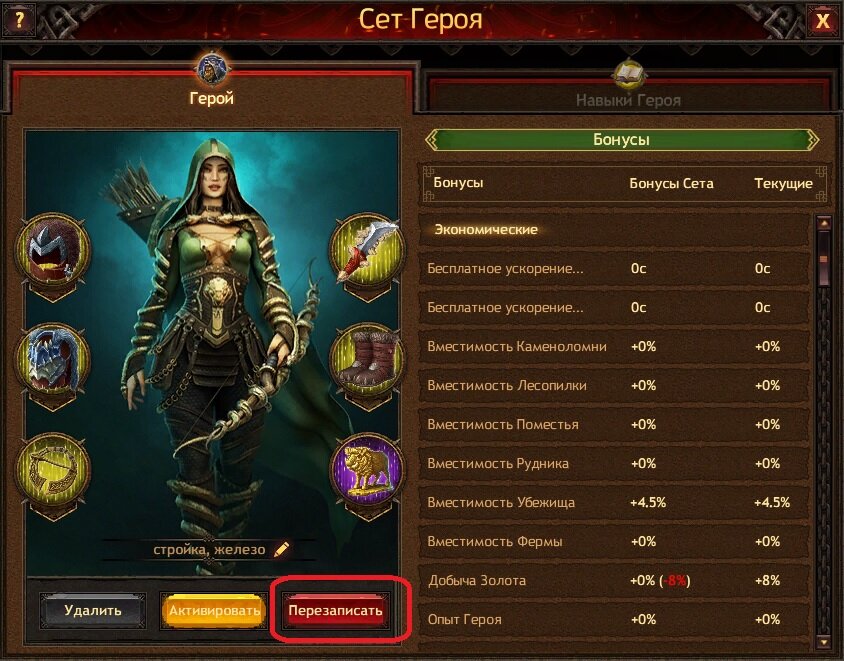Select the Добыча Золота bonus row
Screen dimensions: 844x661
[x=614, y=581]
